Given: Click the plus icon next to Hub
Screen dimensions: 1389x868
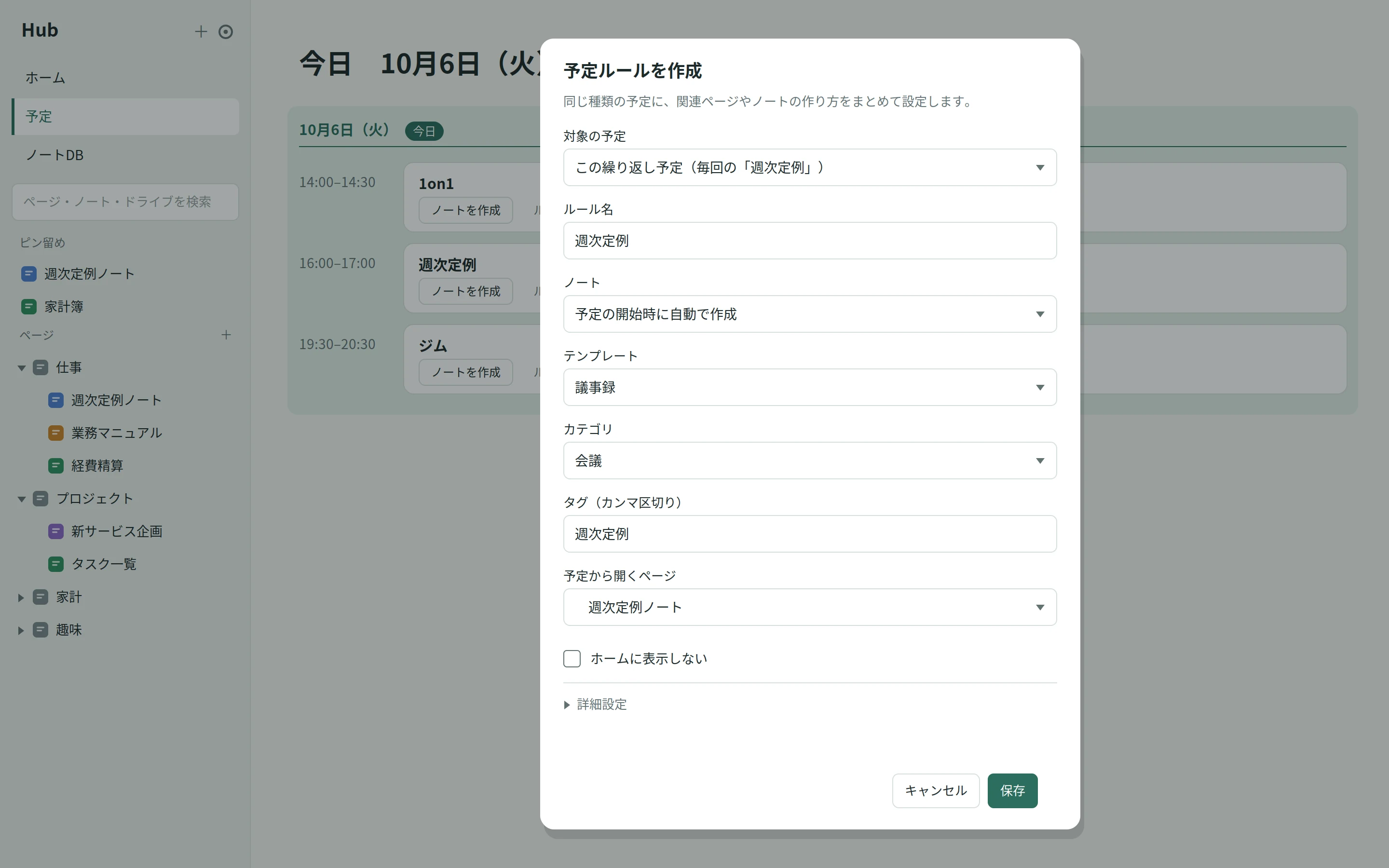Looking at the screenshot, I should (x=200, y=31).
